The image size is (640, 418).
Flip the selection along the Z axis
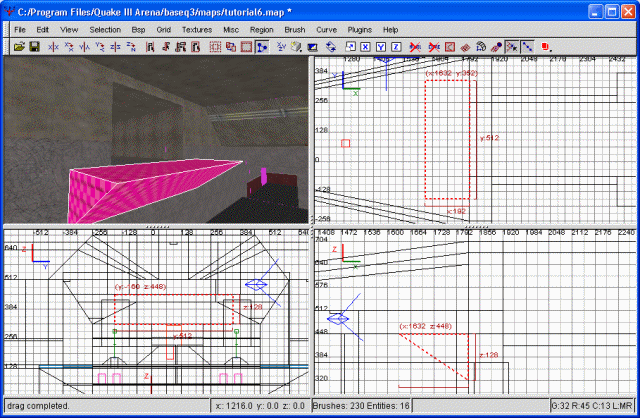pyautogui.click(x=116, y=47)
